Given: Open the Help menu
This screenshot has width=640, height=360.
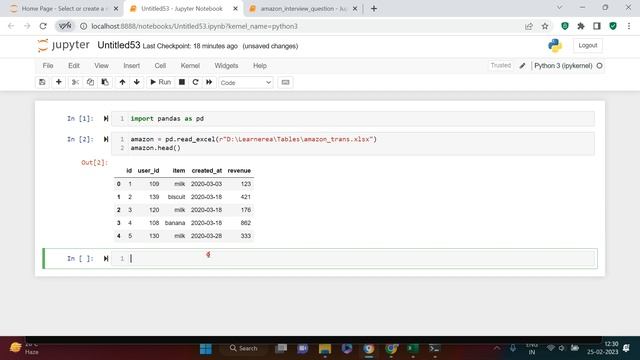Looking at the screenshot, I should coord(260,66).
